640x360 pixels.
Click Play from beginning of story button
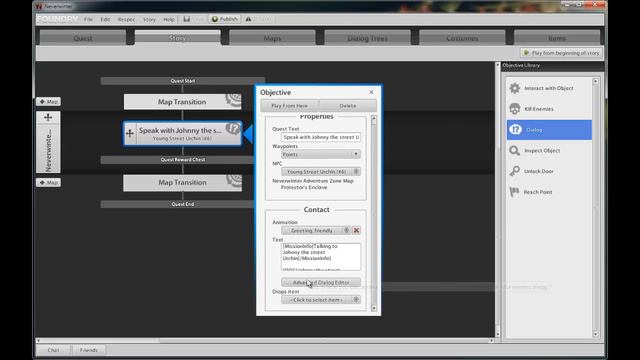click(x=561, y=53)
